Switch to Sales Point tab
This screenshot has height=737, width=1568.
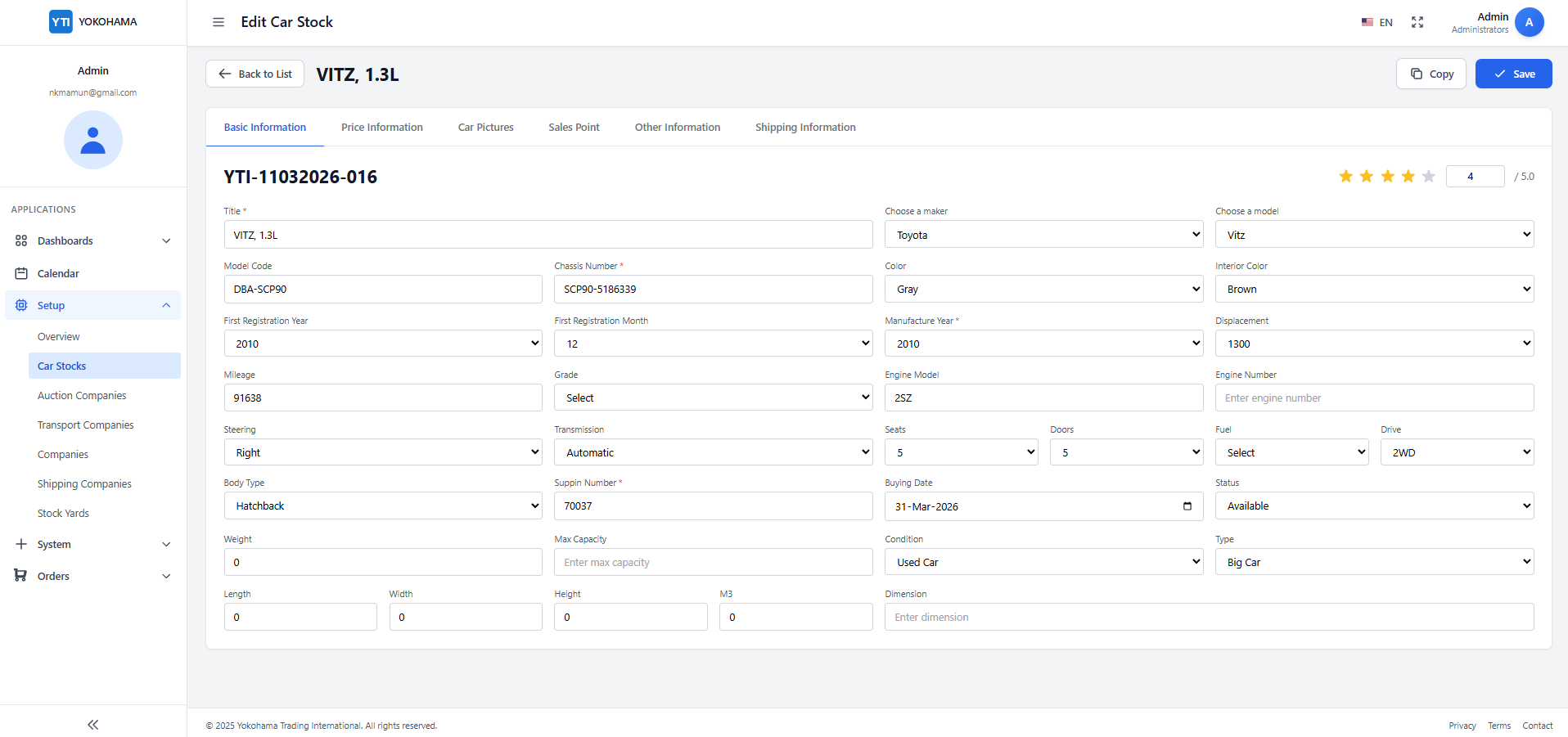[574, 128]
